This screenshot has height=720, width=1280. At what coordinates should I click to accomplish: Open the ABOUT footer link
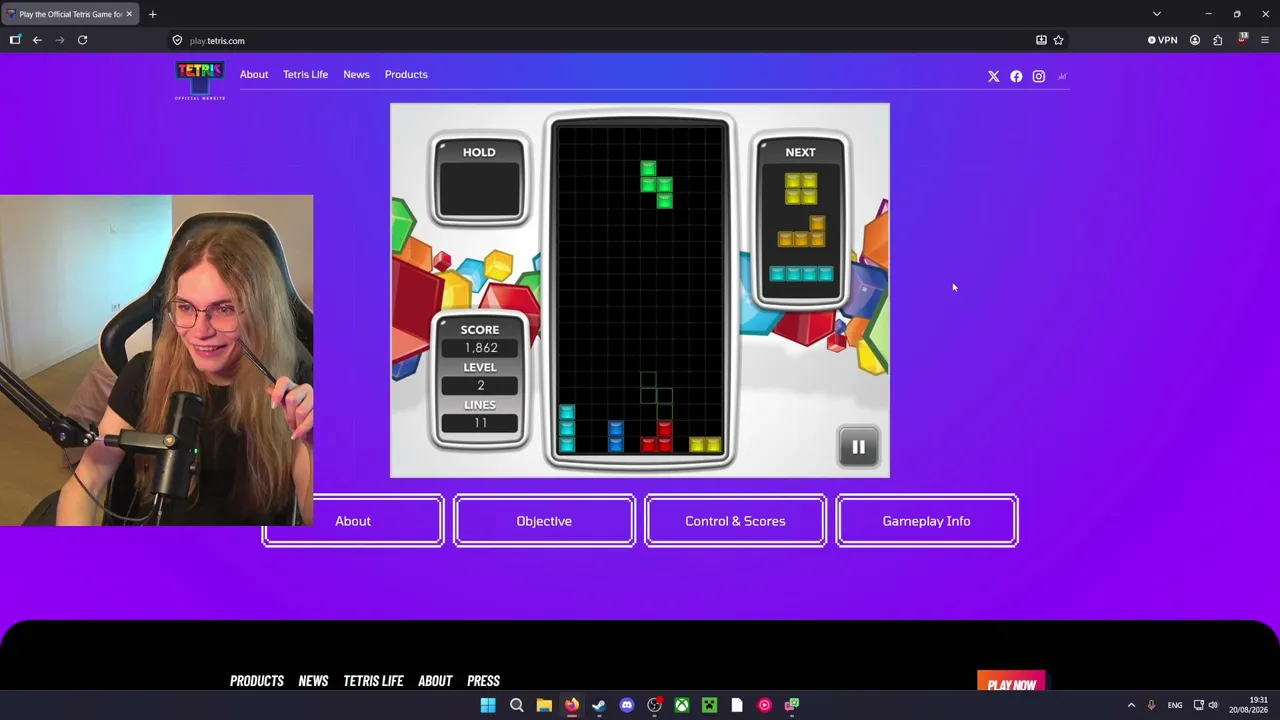[435, 681]
